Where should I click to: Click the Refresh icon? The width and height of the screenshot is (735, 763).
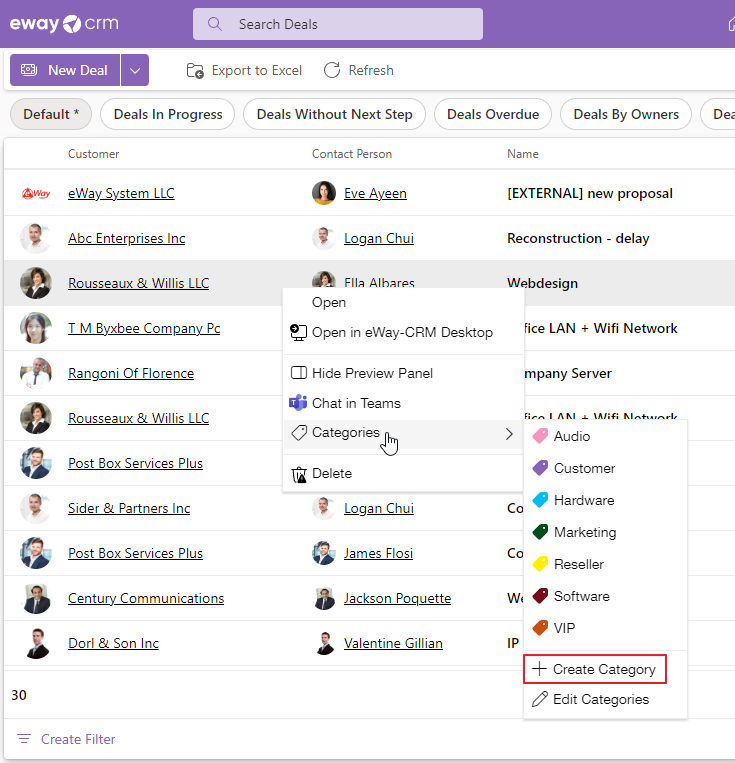pyautogui.click(x=332, y=70)
